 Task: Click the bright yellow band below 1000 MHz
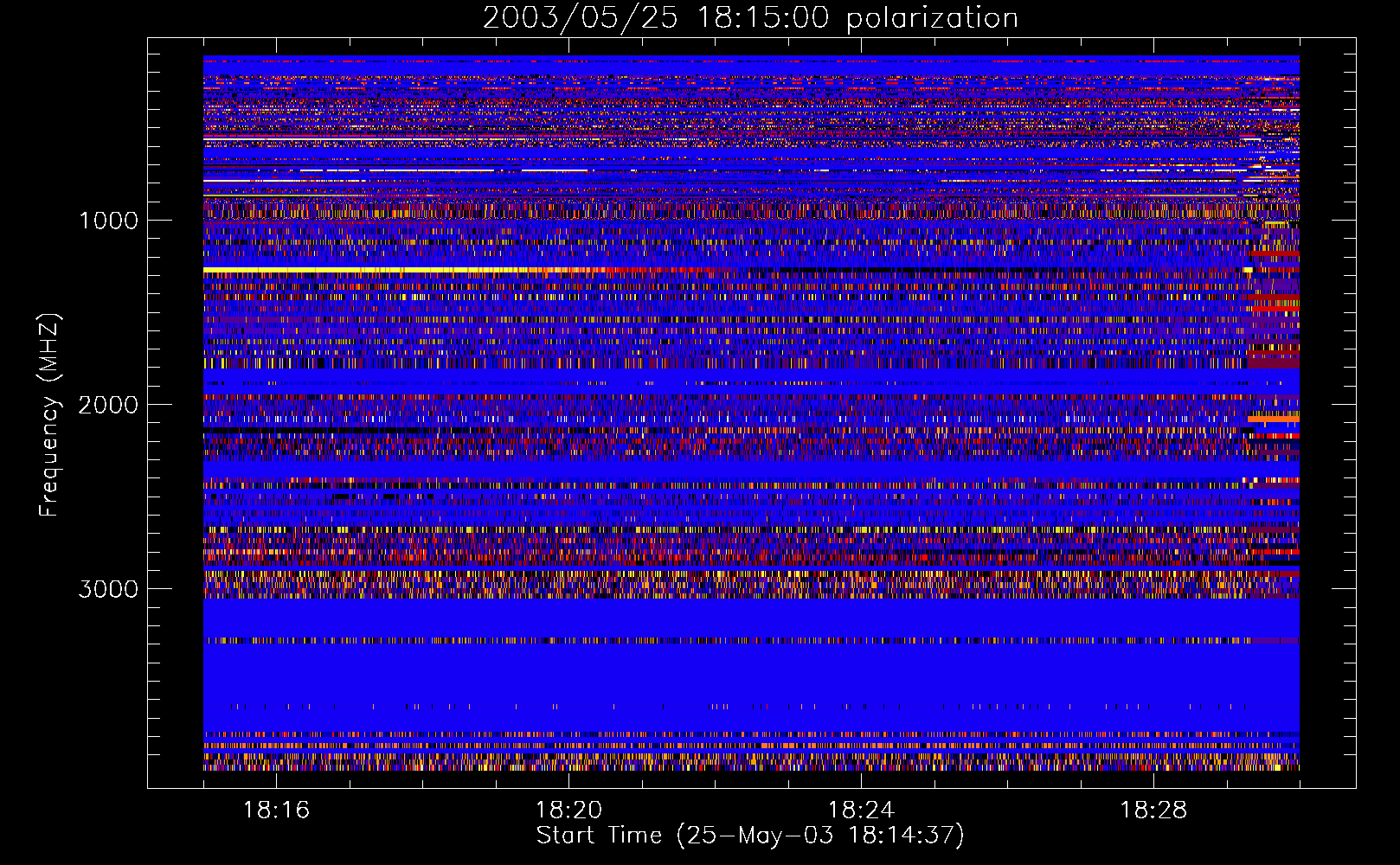click(363, 271)
